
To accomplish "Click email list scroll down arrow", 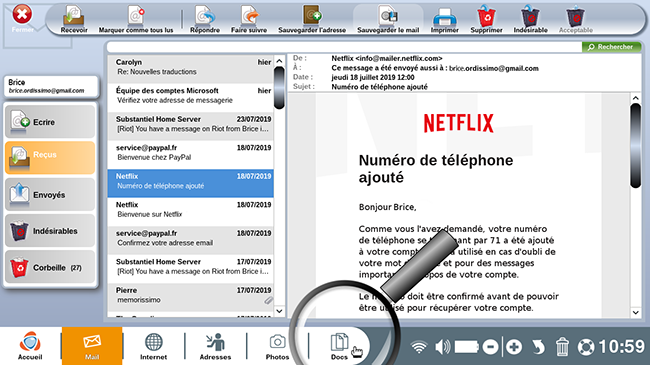I will tap(279, 311).
